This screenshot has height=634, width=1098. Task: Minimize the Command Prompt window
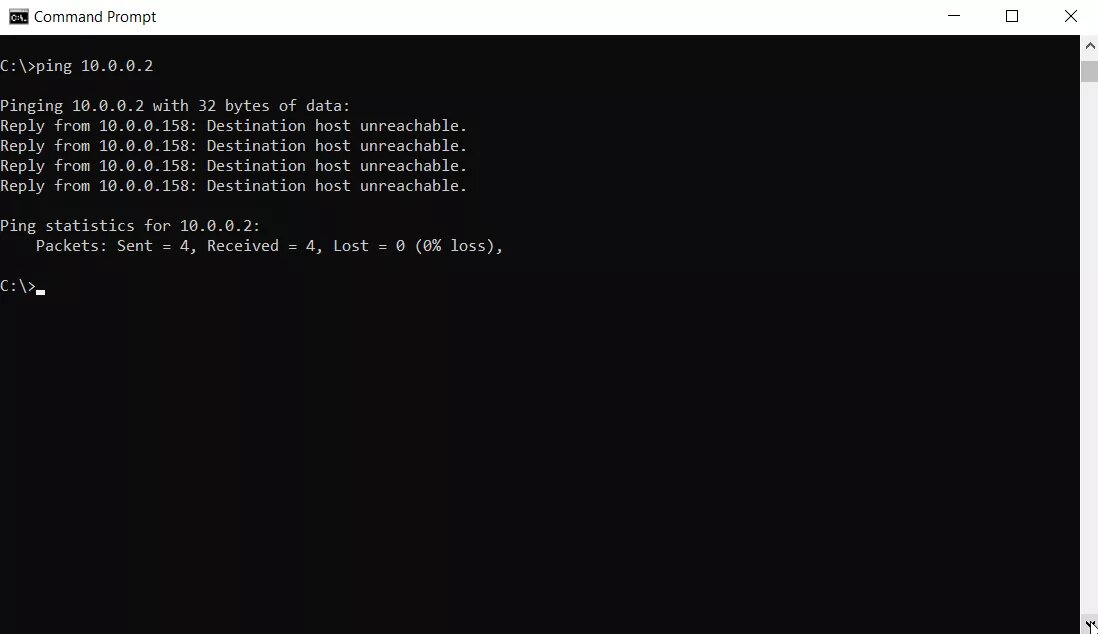click(x=954, y=16)
